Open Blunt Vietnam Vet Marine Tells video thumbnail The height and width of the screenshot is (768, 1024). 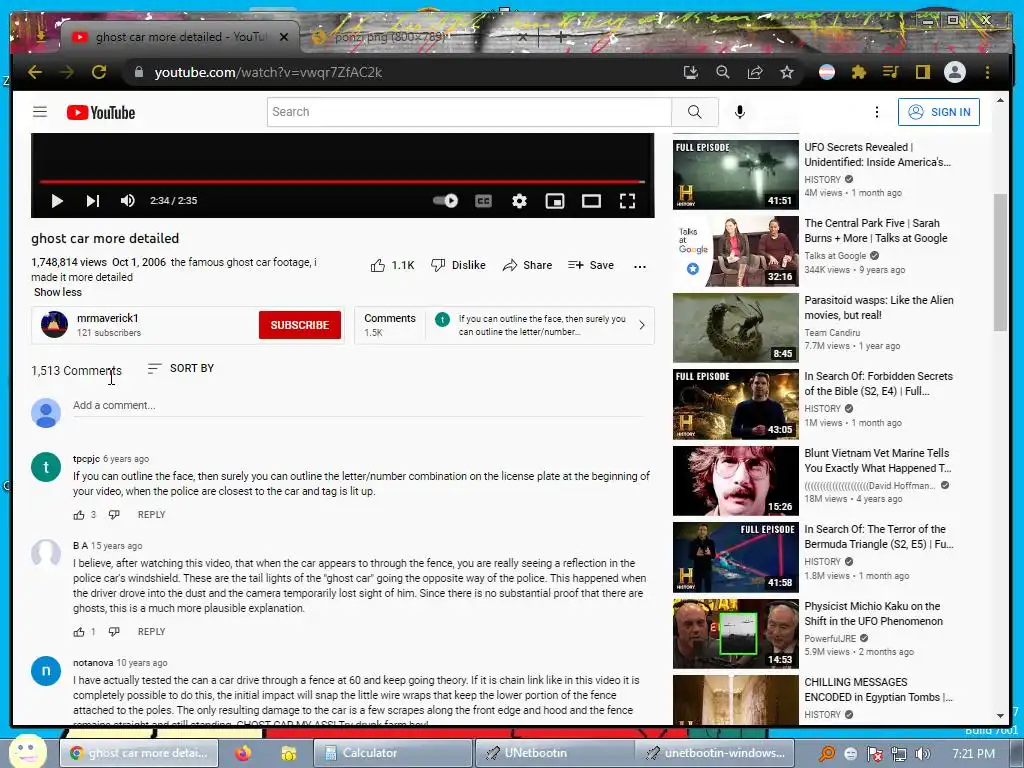(x=735, y=481)
